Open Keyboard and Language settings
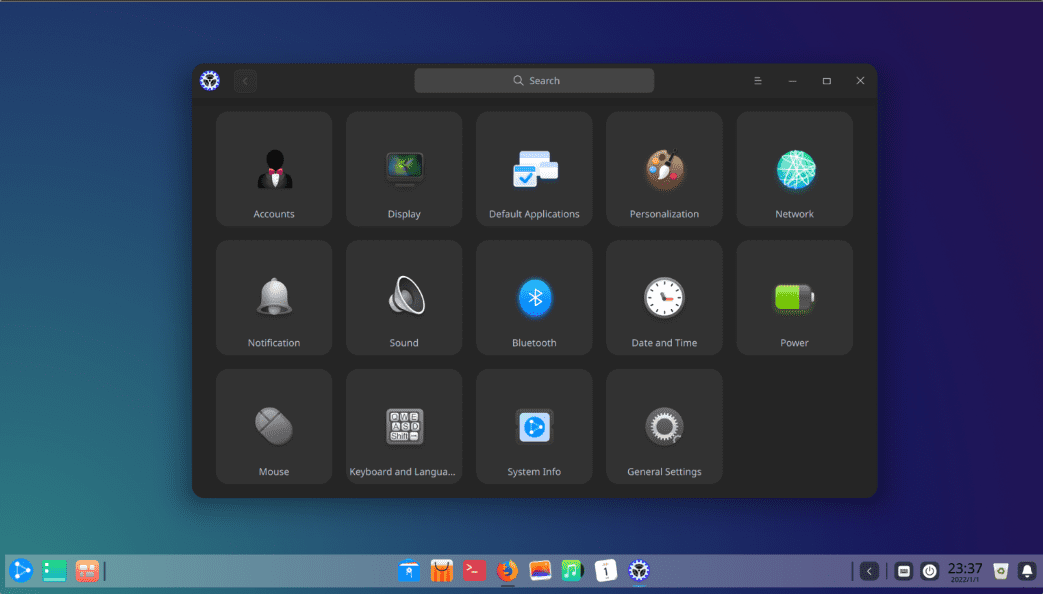The width and height of the screenshot is (1043, 594). point(404,426)
